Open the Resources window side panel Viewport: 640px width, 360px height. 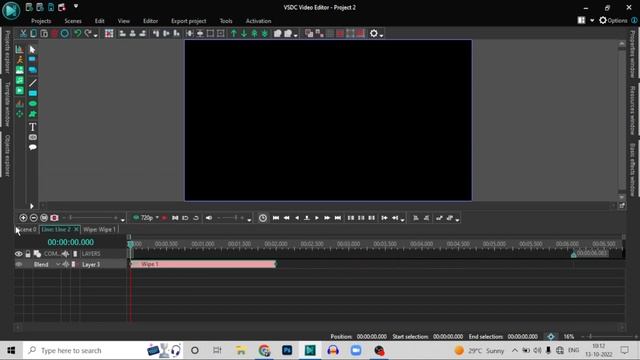(633, 110)
